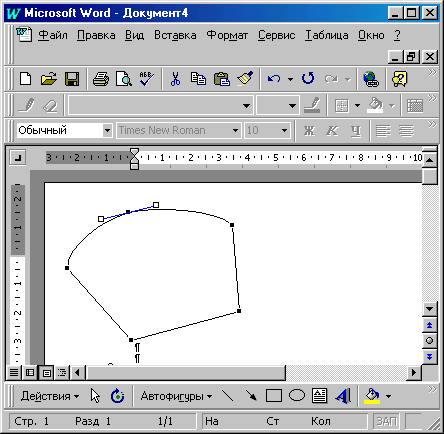Click the Shading Color bucket in tables toolbar
The height and width of the screenshot is (434, 444).
point(375,105)
